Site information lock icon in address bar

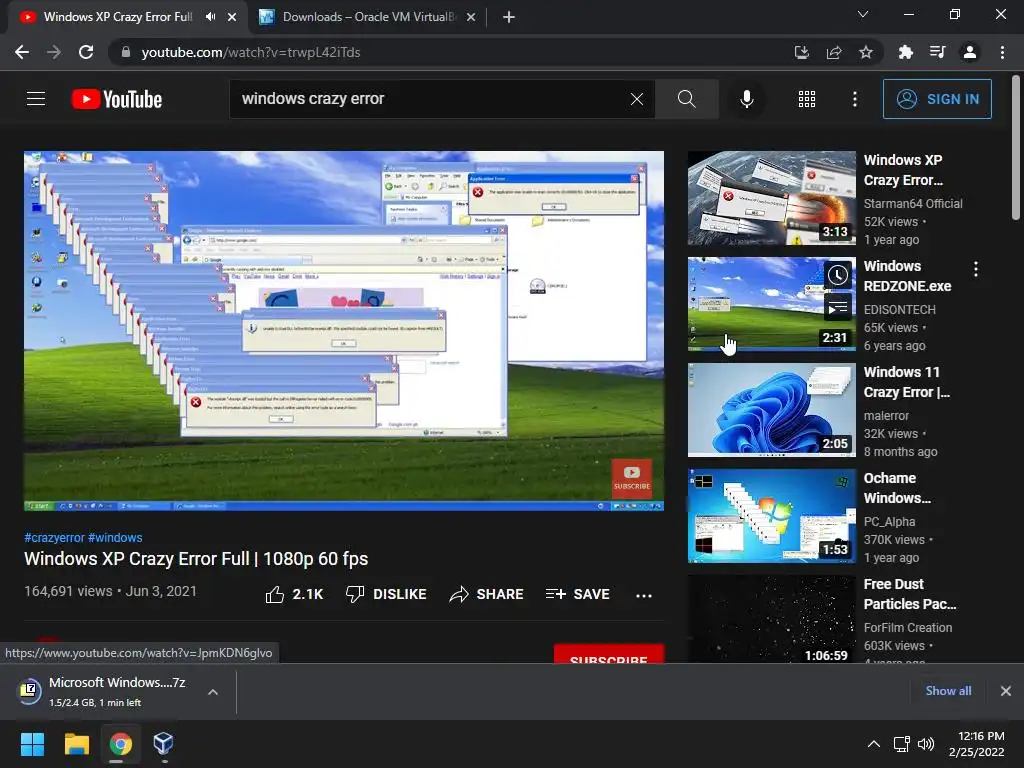point(125,52)
